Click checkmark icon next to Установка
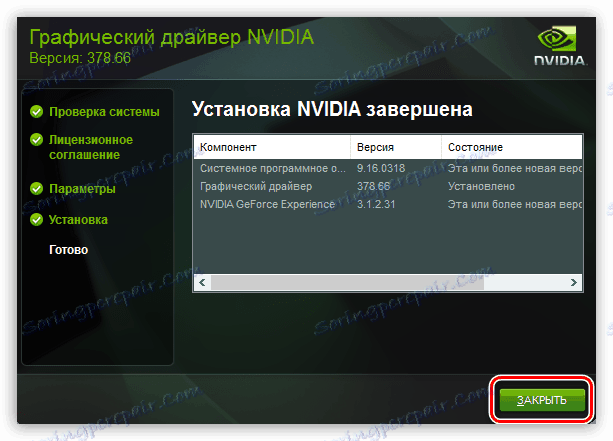613x441 pixels. pyautogui.click(x=36, y=220)
